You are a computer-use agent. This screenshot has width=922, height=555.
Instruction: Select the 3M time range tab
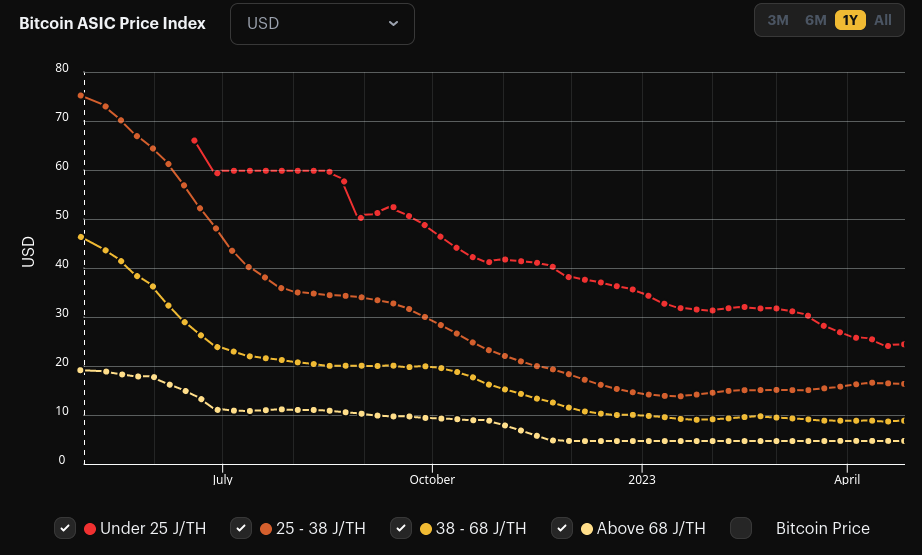click(x=778, y=21)
